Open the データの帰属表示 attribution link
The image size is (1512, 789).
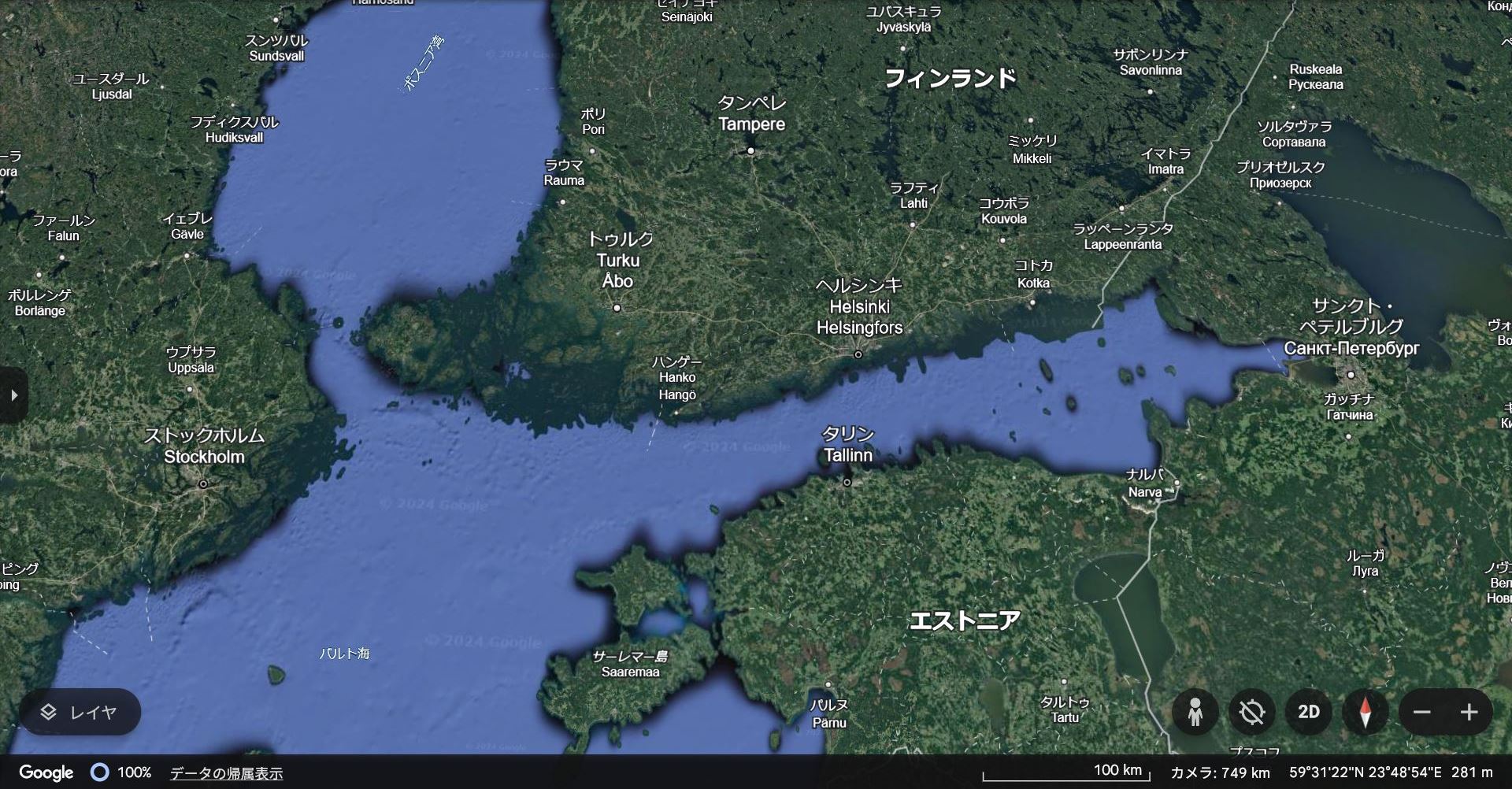pos(226,773)
